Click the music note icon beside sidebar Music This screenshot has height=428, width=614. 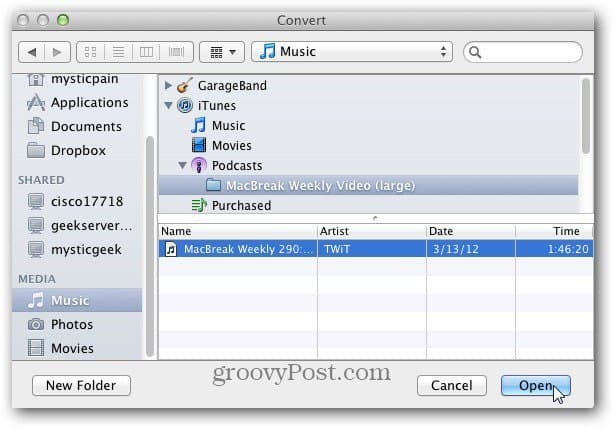pyautogui.click(x=36, y=300)
